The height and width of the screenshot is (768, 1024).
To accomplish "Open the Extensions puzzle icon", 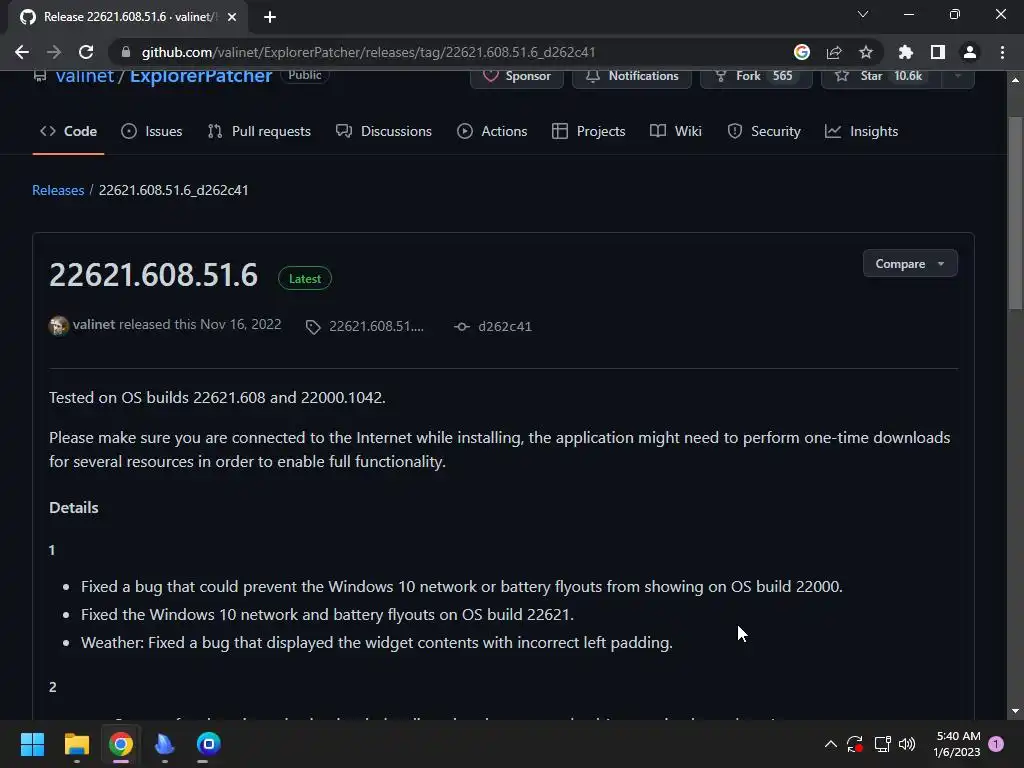I will click(x=906, y=52).
